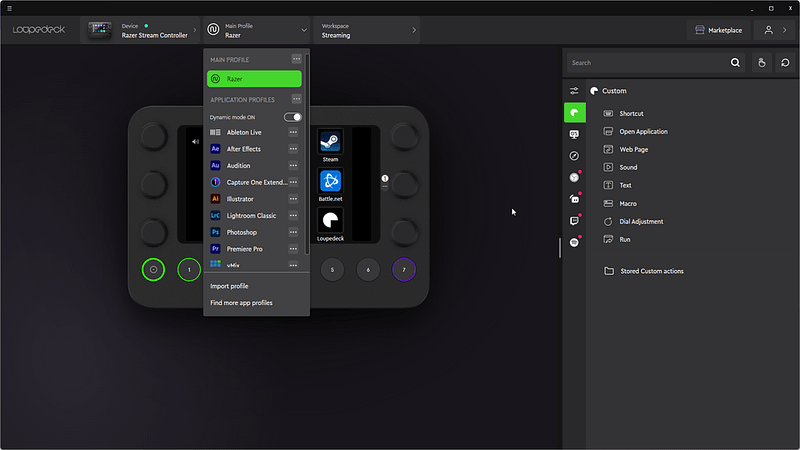Expand the Workspace Streaming selector

(x=367, y=30)
